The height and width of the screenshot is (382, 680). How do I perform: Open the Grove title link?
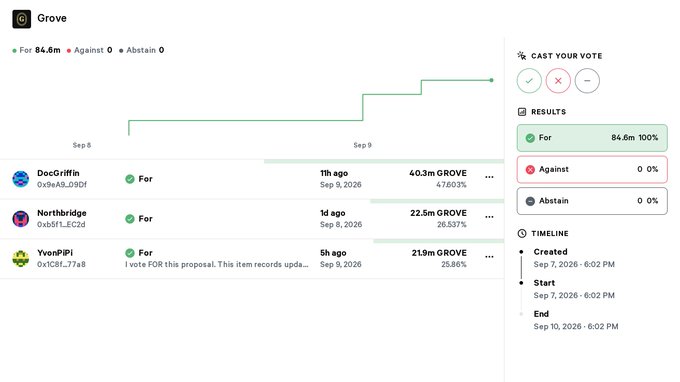pyautogui.click(x=52, y=18)
